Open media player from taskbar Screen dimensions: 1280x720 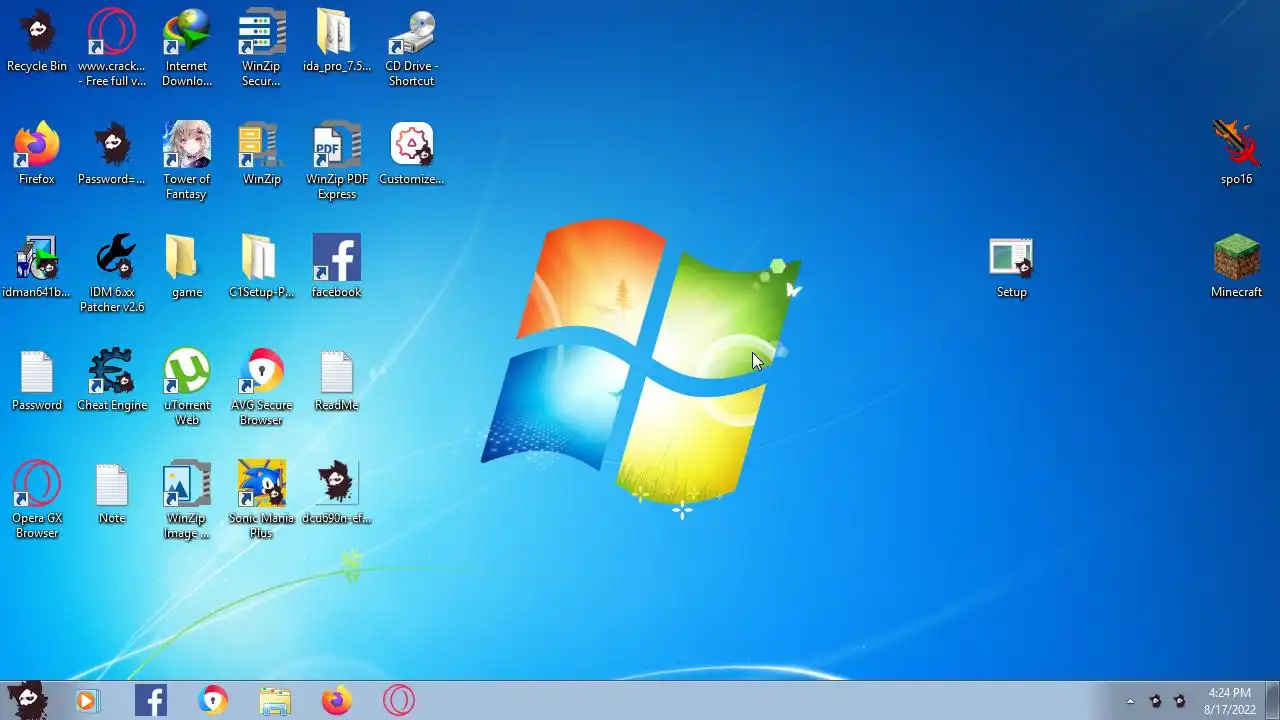pos(88,701)
